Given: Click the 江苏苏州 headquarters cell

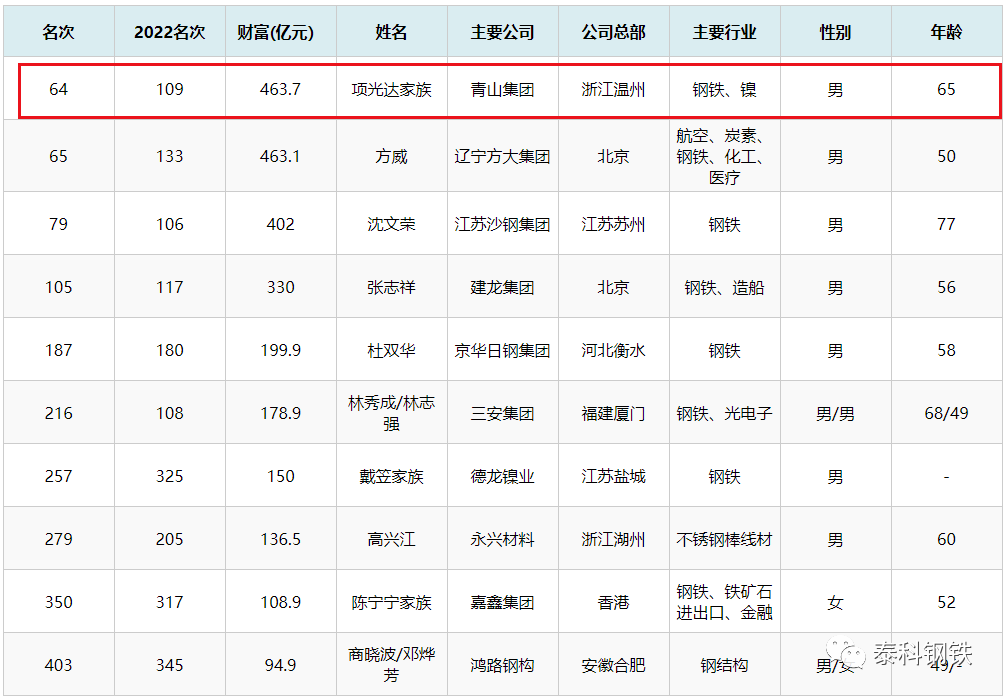Looking at the screenshot, I should click(x=613, y=224).
